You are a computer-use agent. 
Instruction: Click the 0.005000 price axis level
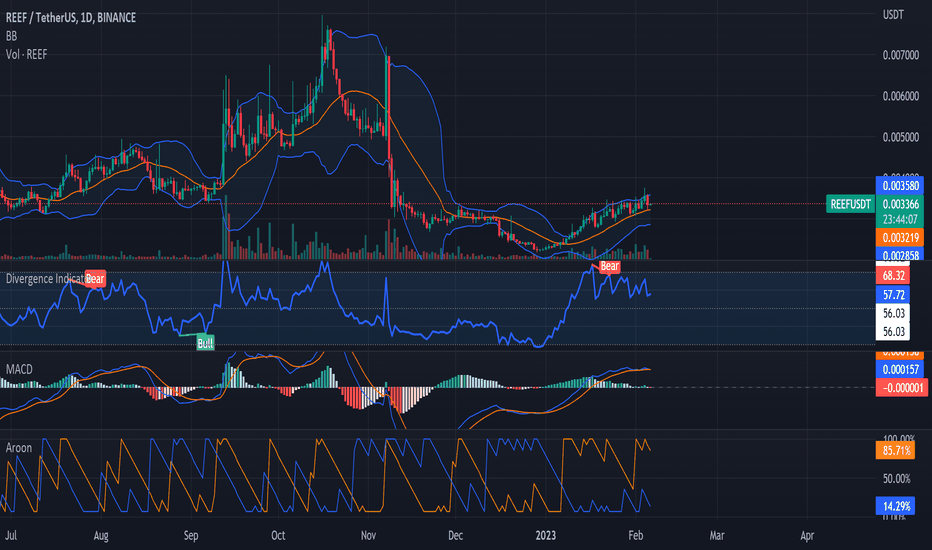(900, 137)
